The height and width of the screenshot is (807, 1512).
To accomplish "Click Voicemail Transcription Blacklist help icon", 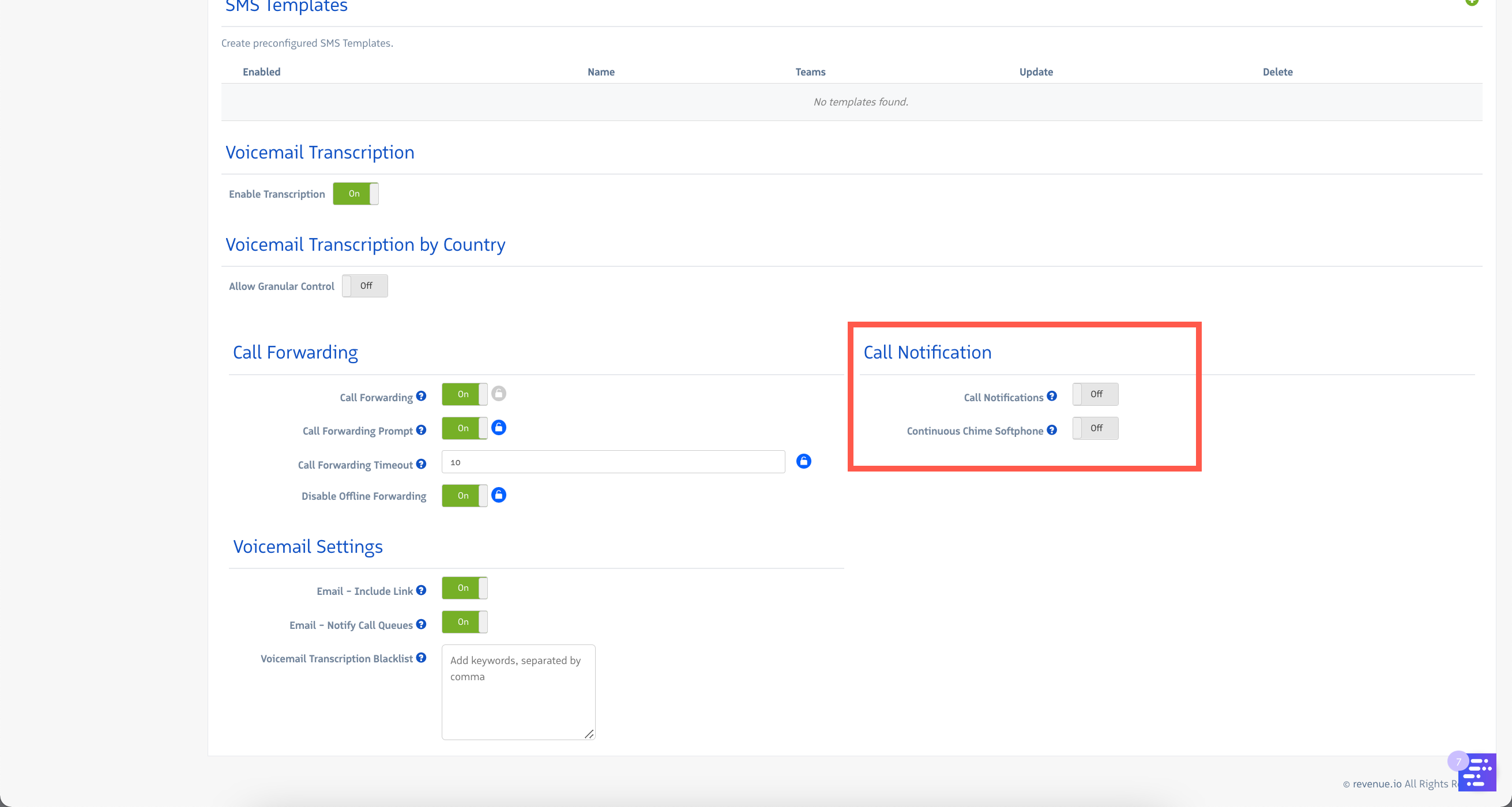I will pos(421,658).
